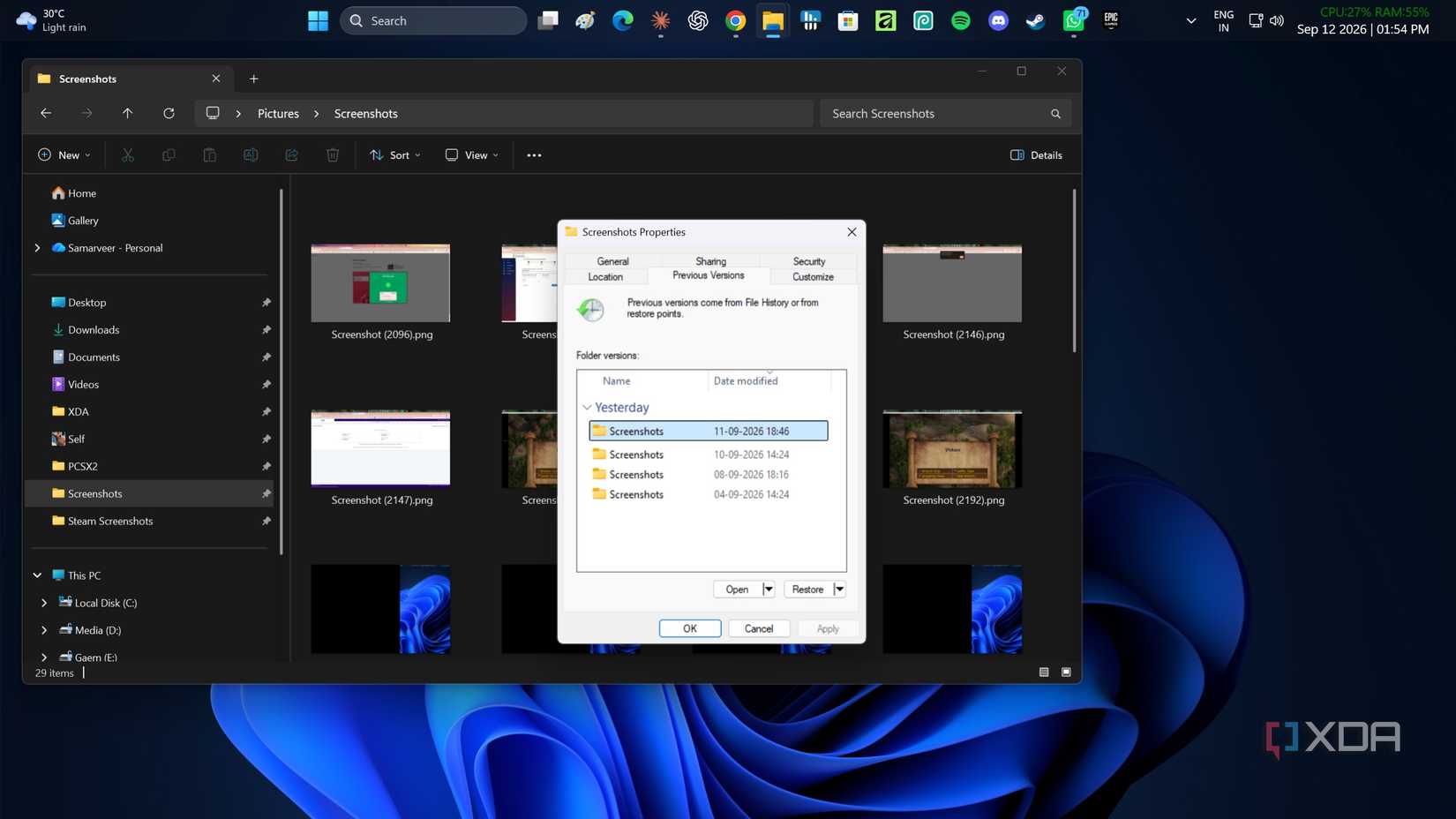The height and width of the screenshot is (819, 1456).
Task: Open the See more three-dots menu
Action: pyautogui.click(x=534, y=155)
